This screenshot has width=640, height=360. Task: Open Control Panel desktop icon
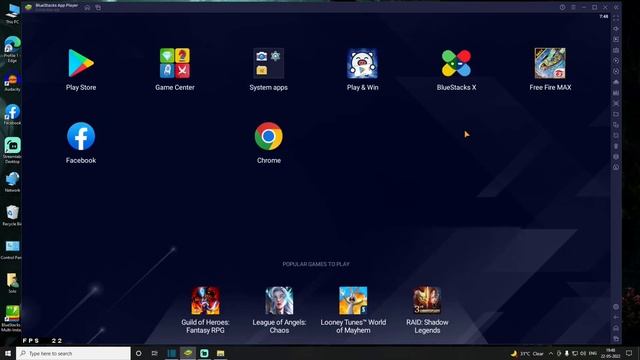(11, 249)
